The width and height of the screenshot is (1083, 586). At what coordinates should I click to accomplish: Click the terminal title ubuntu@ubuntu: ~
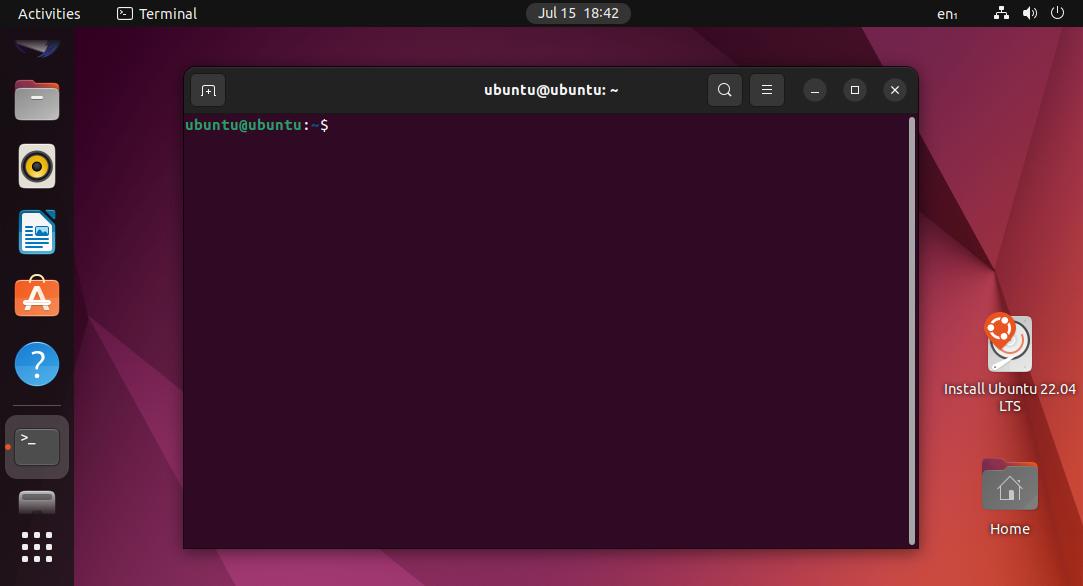click(551, 91)
